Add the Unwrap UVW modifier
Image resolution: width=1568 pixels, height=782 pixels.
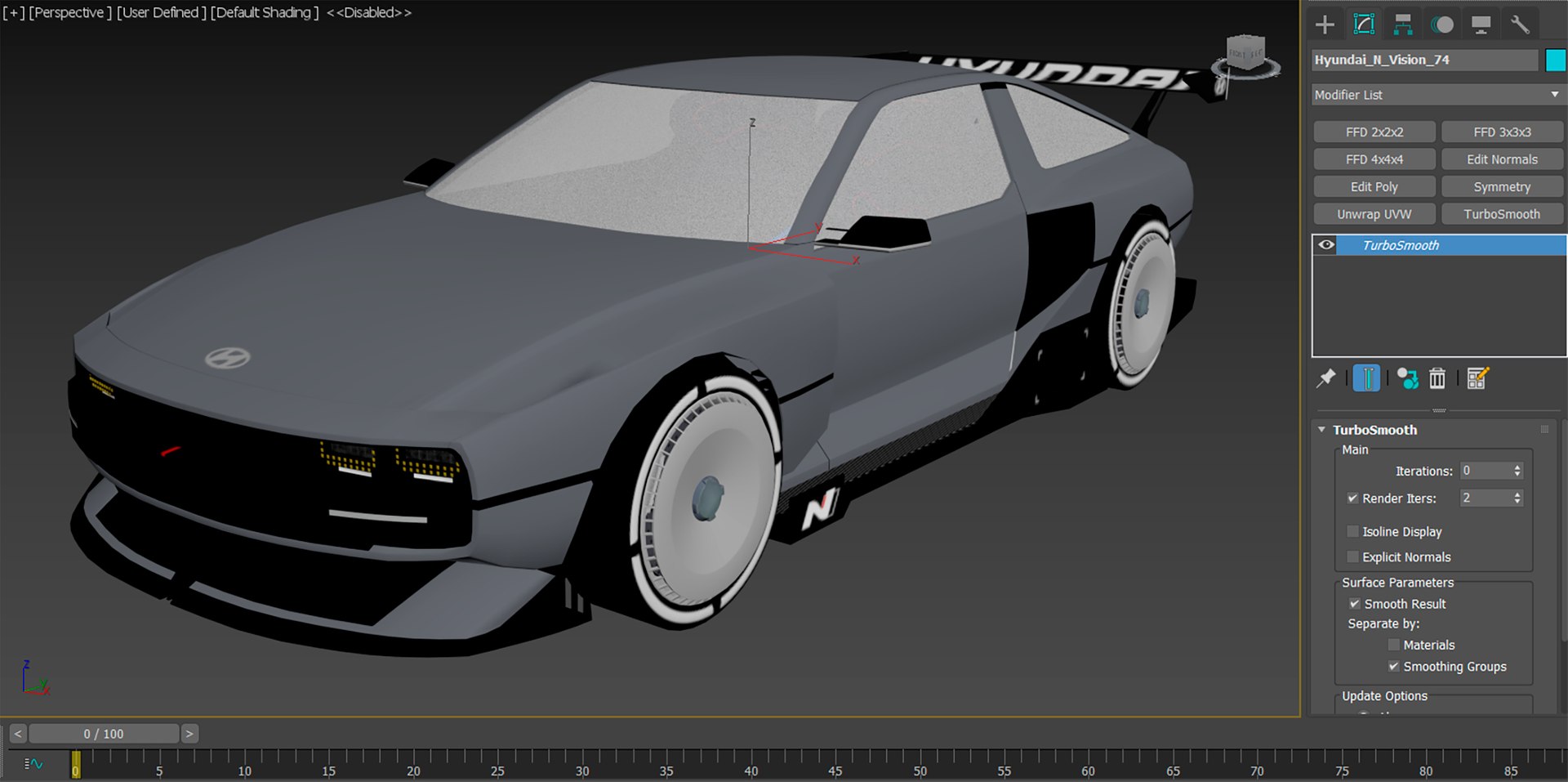click(x=1374, y=214)
